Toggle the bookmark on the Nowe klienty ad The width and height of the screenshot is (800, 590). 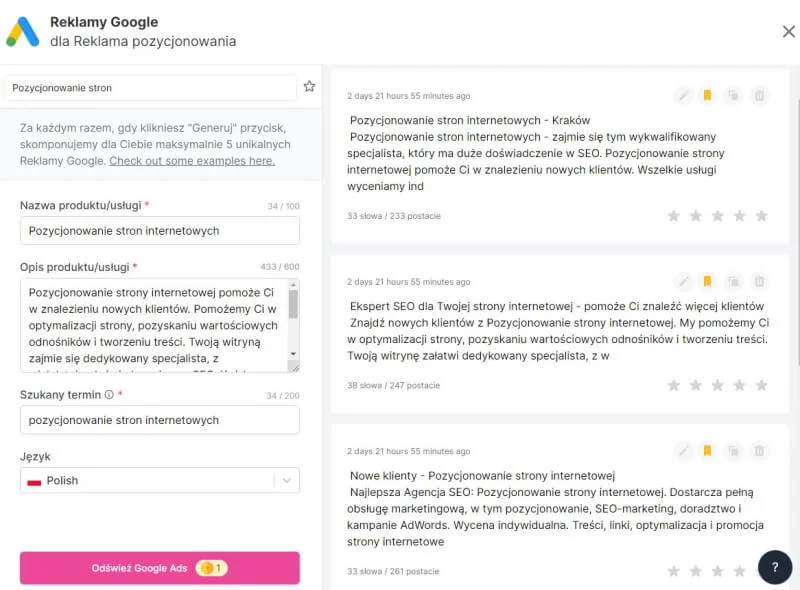pyautogui.click(x=708, y=451)
